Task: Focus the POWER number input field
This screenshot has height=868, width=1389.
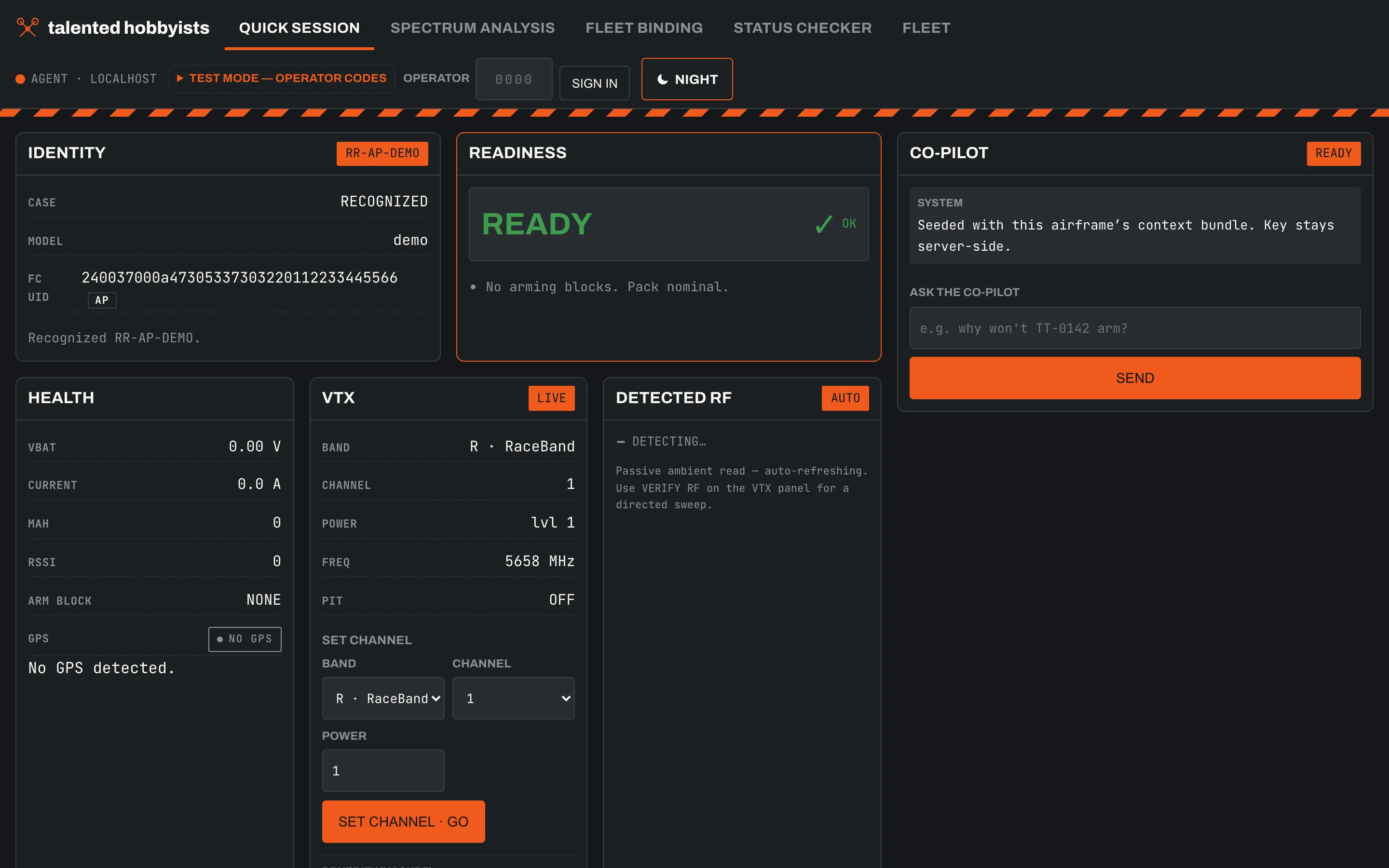Action: point(383,771)
